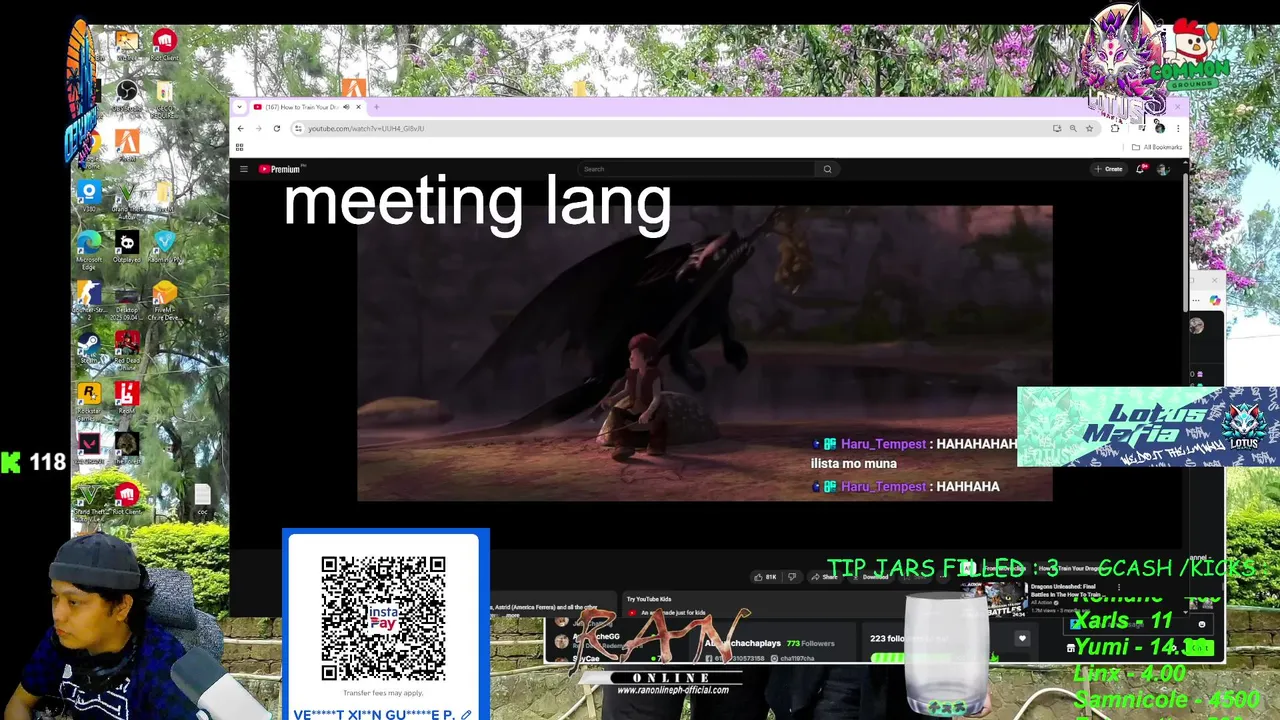Like the video with thumbs up

(x=766, y=577)
